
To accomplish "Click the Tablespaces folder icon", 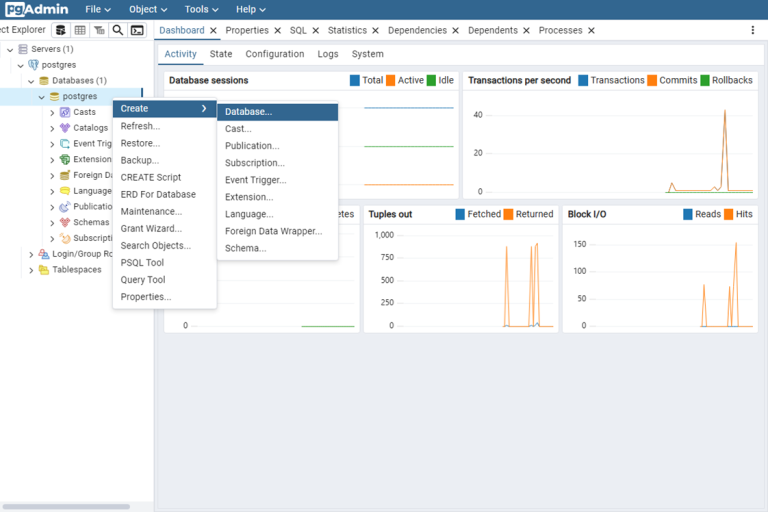I will pos(44,269).
